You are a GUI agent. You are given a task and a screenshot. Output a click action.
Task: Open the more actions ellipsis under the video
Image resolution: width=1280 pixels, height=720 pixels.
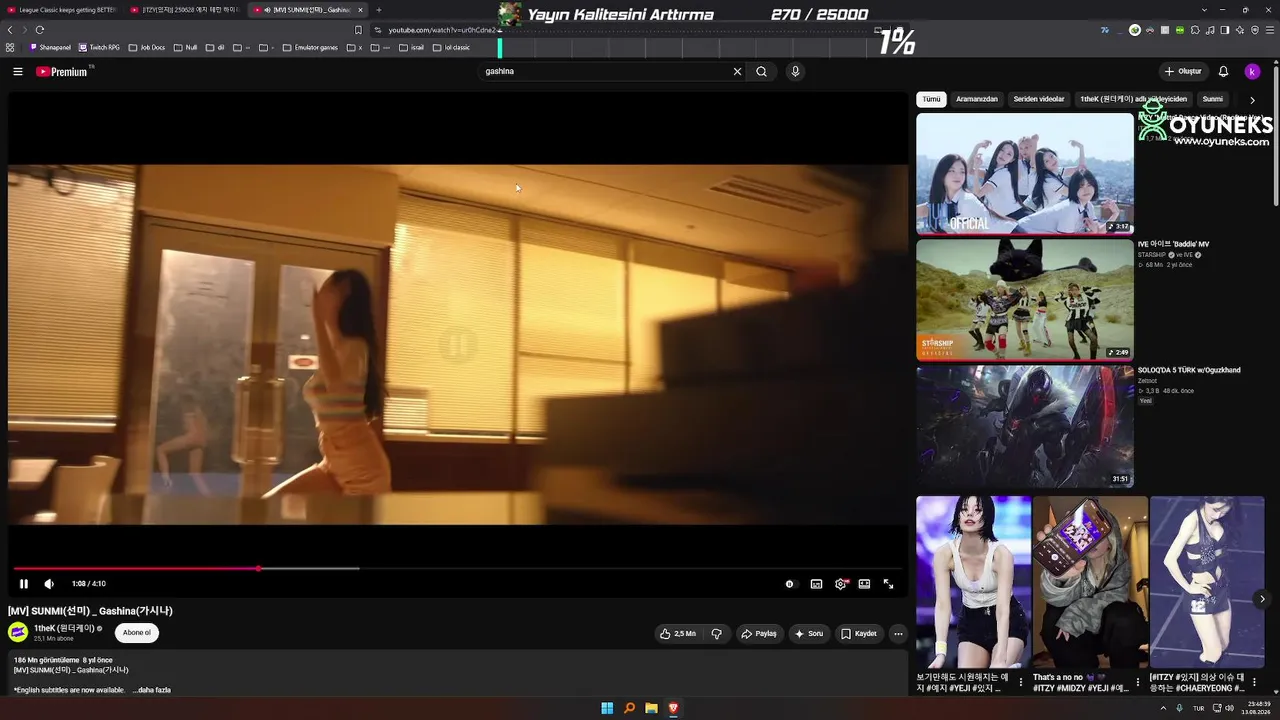(x=898, y=633)
